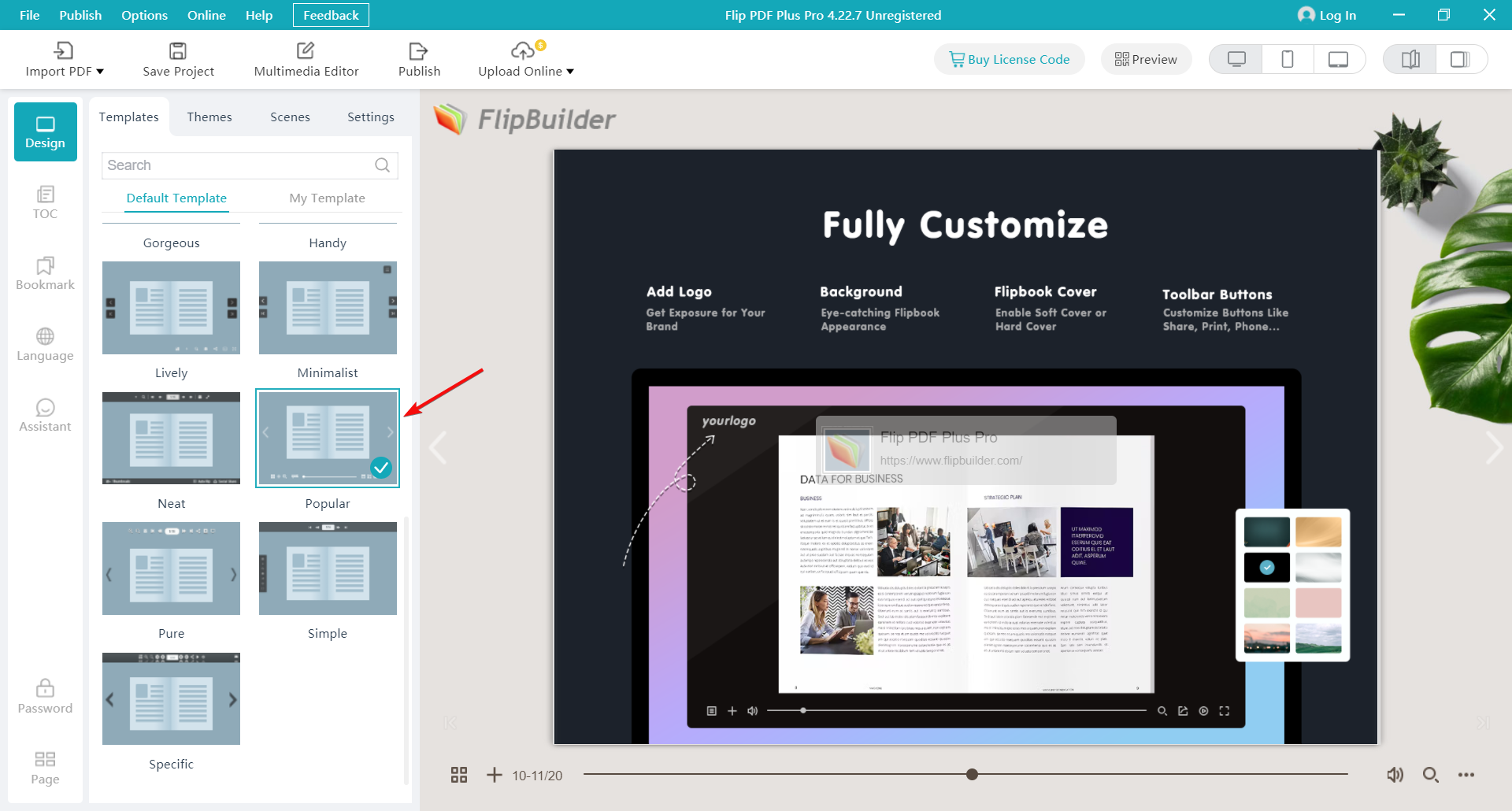The width and height of the screenshot is (1512, 811).
Task: Choose the Lively template thumbnail
Action: (171, 308)
